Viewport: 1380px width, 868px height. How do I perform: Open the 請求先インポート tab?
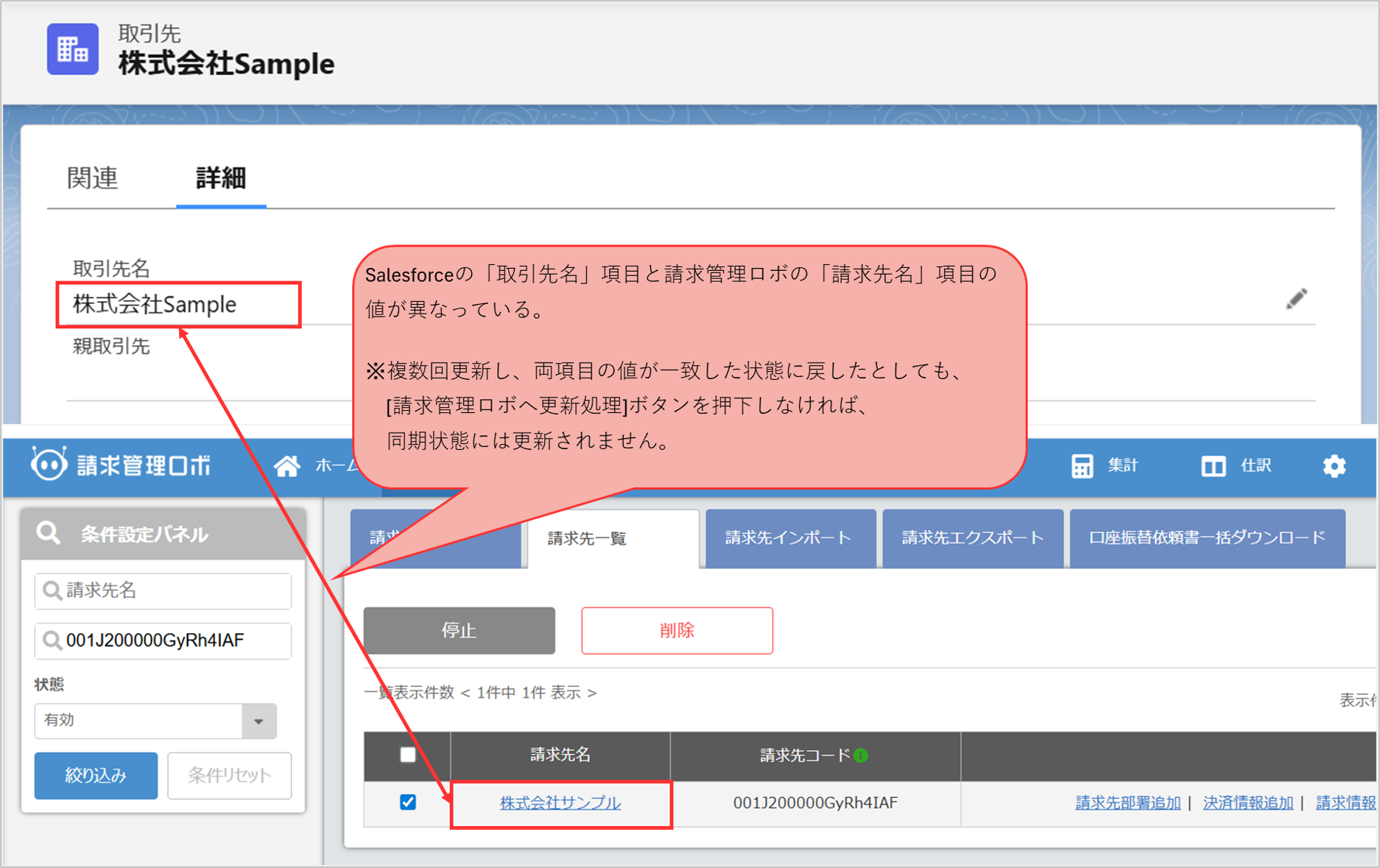click(x=789, y=538)
